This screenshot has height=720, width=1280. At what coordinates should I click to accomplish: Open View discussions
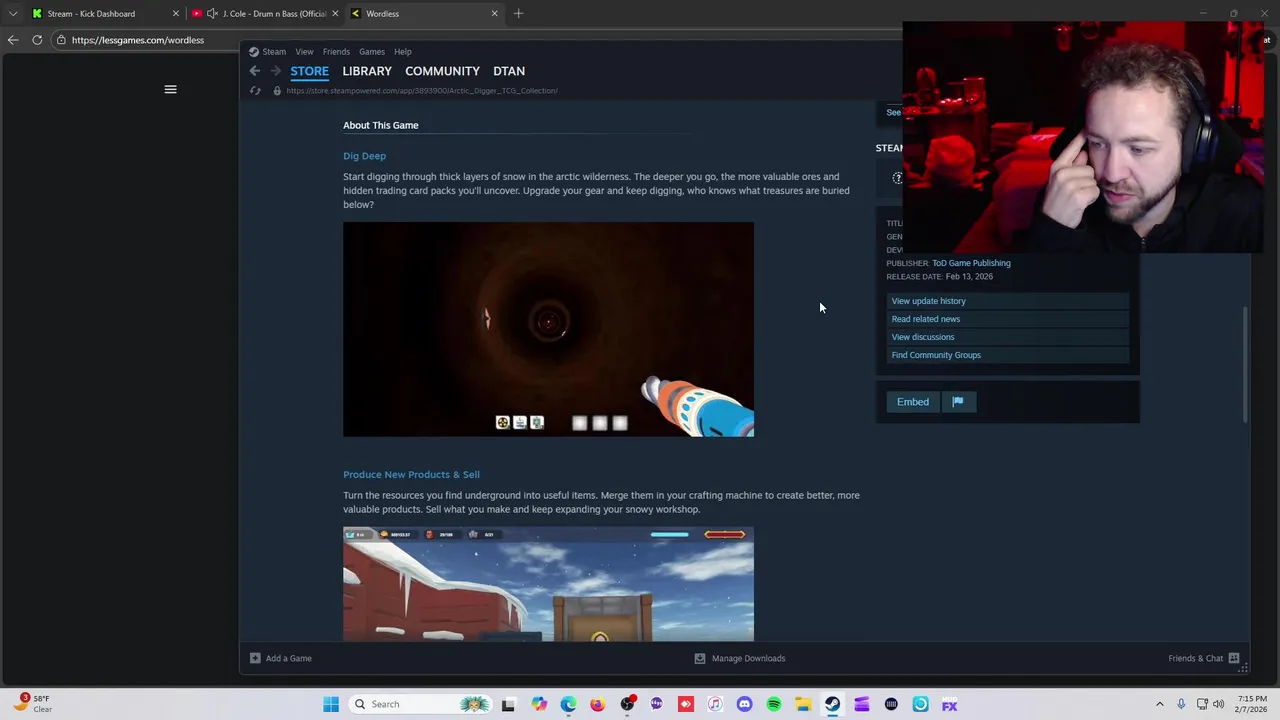click(x=1008, y=337)
